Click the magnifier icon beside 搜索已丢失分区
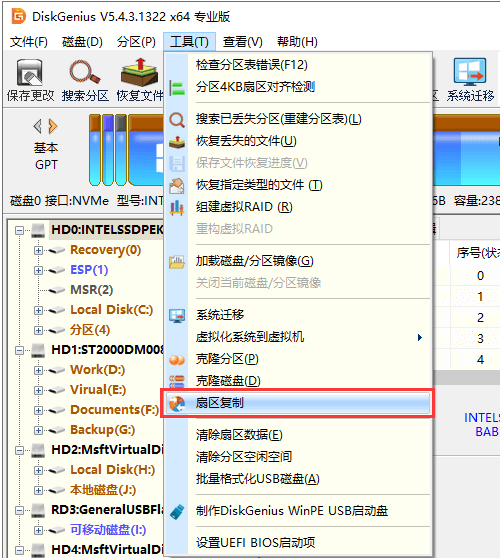This screenshot has width=502, height=559. [x=177, y=119]
